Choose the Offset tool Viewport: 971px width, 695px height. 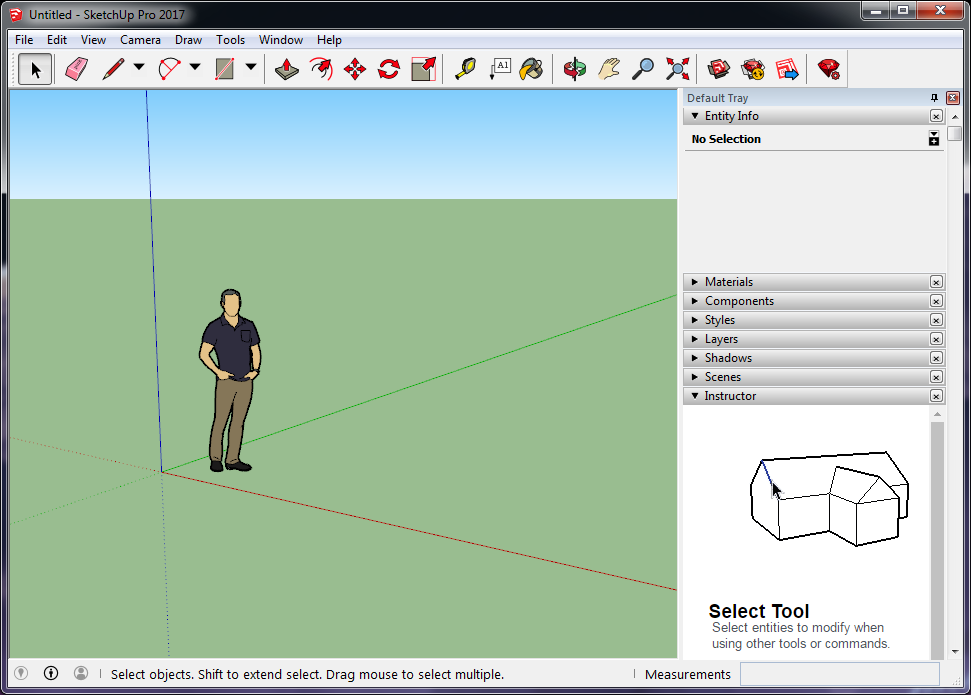point(321,69)
